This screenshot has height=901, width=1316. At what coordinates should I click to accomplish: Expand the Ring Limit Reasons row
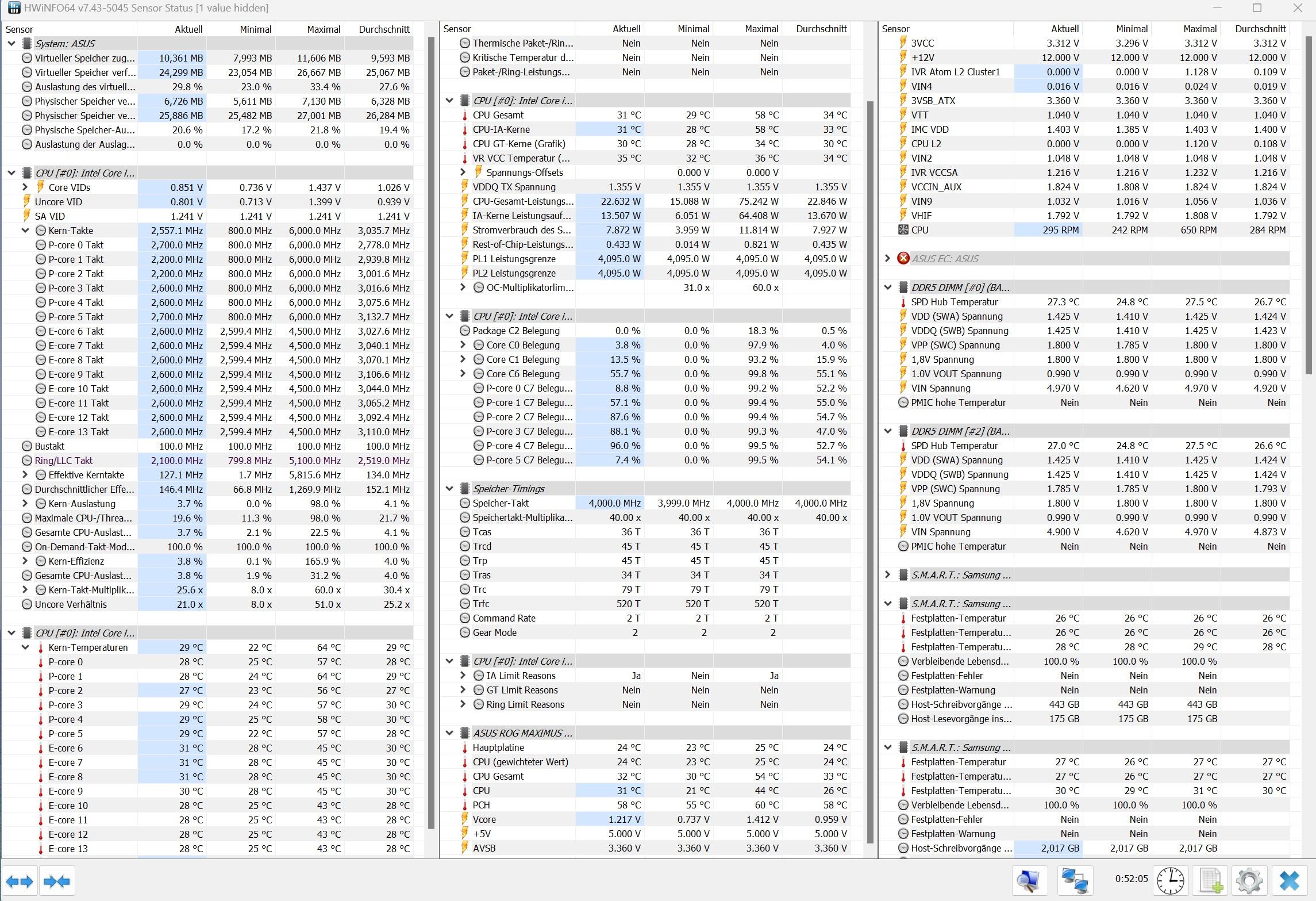[x=463, y=704]
